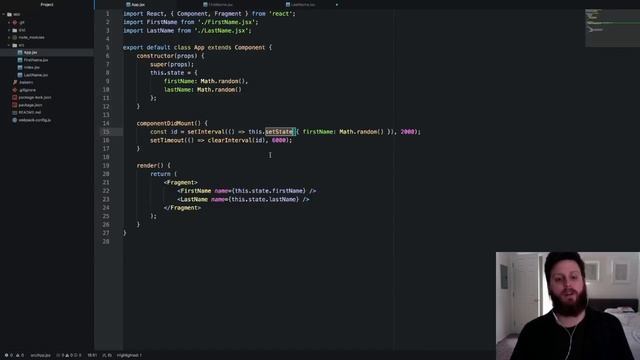Click the highlighted count in status bar
The image size is (640, 360).
pyautogui.click(x=129, y=355)
